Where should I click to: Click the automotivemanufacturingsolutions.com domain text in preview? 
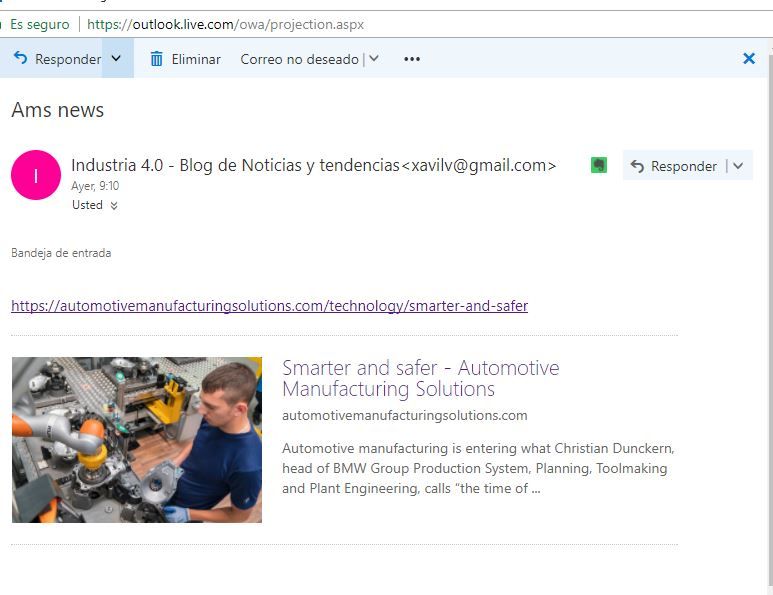click(x=404, y=416)
